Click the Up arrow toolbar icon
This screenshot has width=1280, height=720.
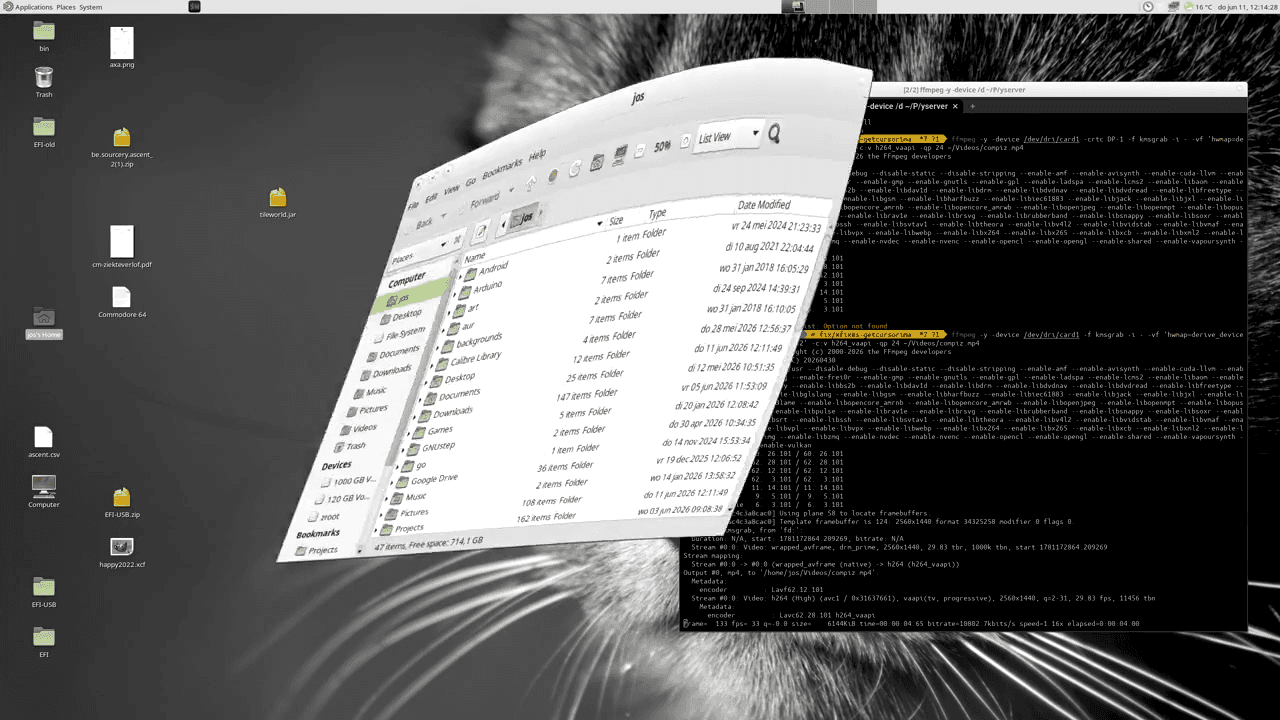(531, 183)
